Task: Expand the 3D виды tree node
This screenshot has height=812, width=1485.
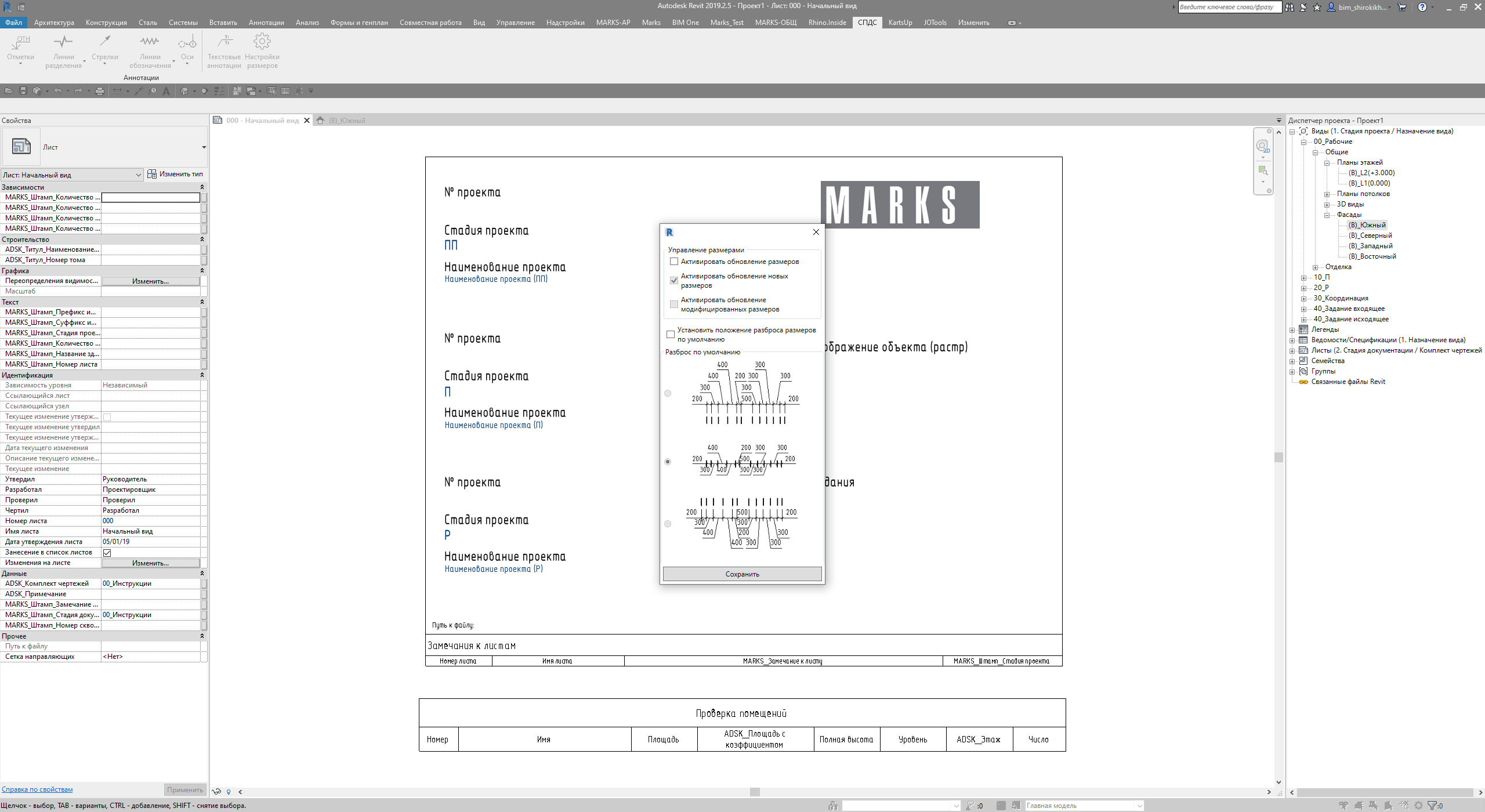Action: [x=1327, y=205]
